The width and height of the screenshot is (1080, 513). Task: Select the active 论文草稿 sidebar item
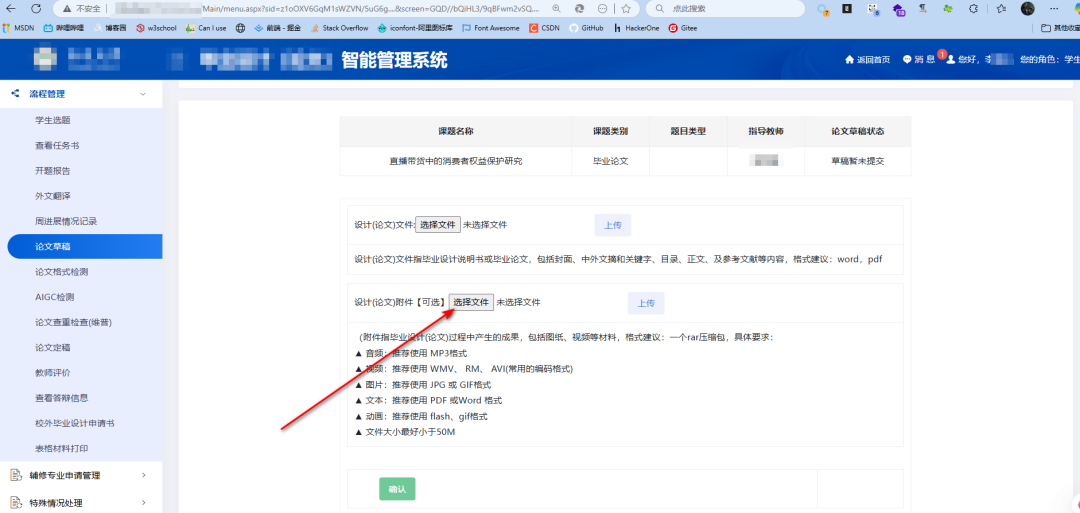pos(85,247)
